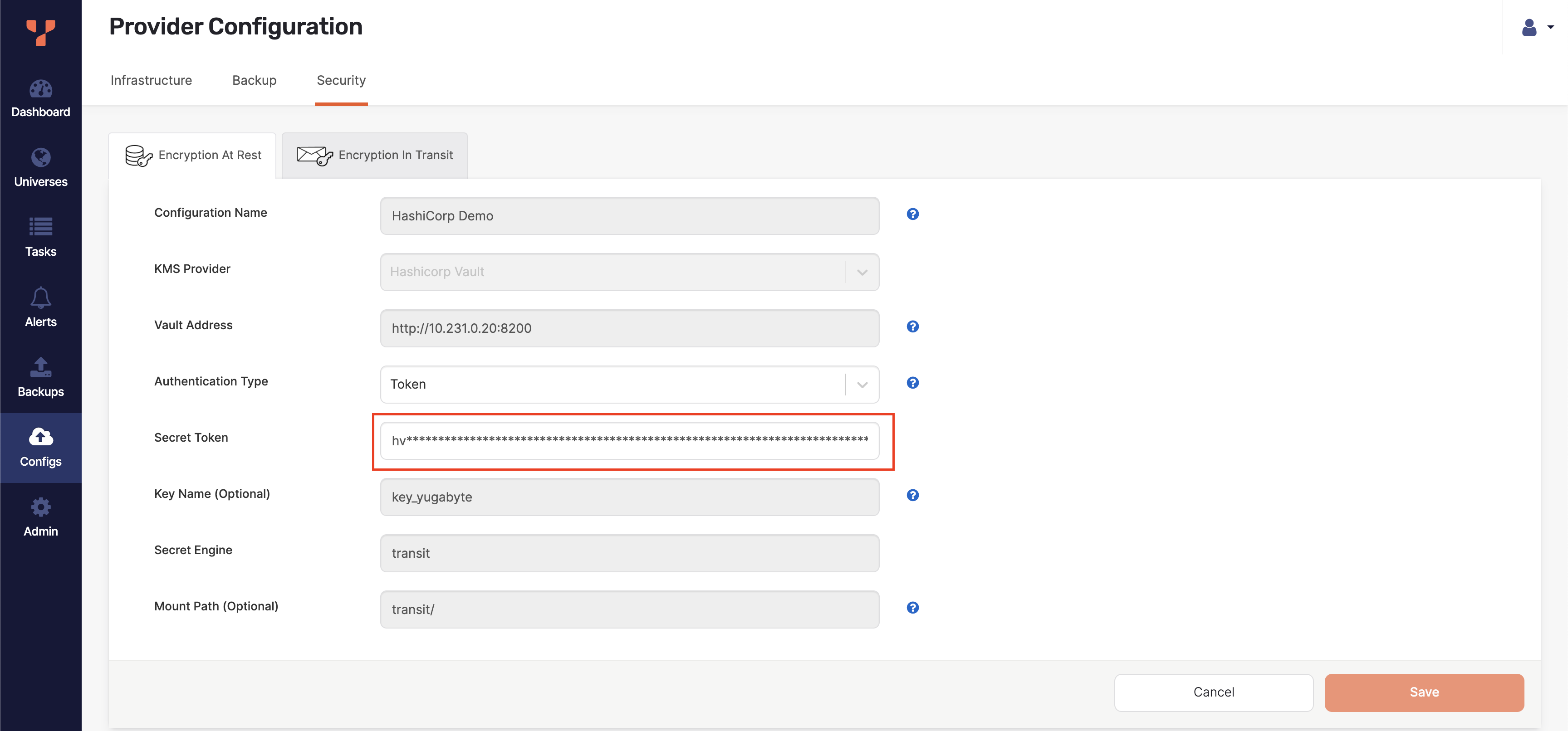Click the Authentication Type label
Screen dimensions: 1568x731
coord(211,381)
